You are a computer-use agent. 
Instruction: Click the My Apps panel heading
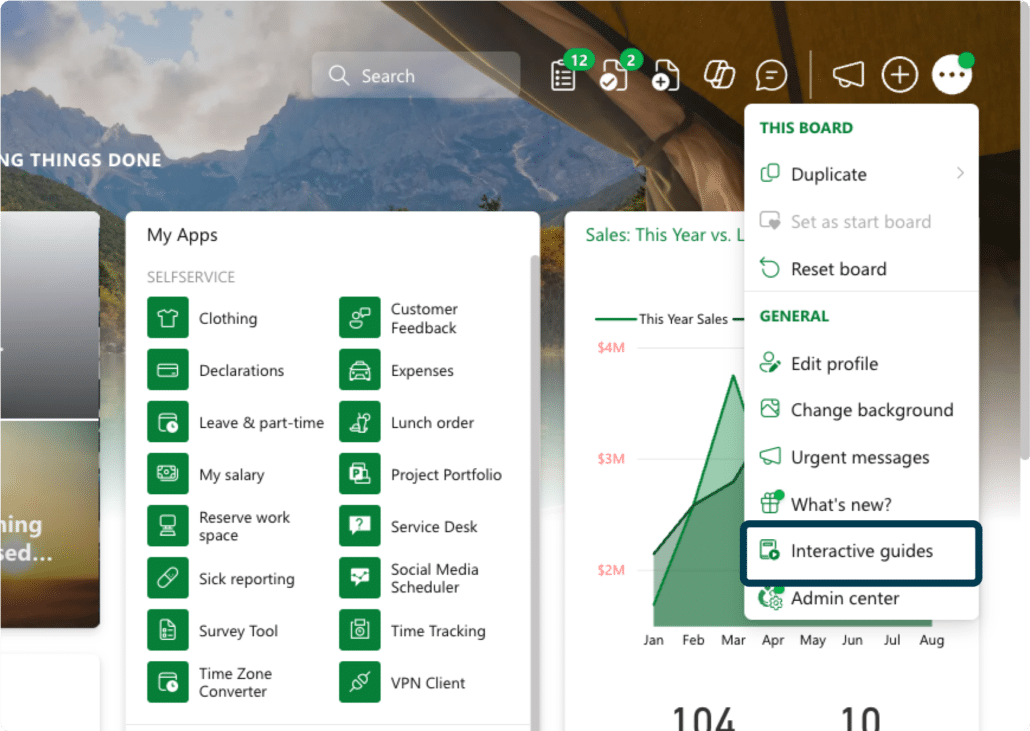[x=182, y=235]
